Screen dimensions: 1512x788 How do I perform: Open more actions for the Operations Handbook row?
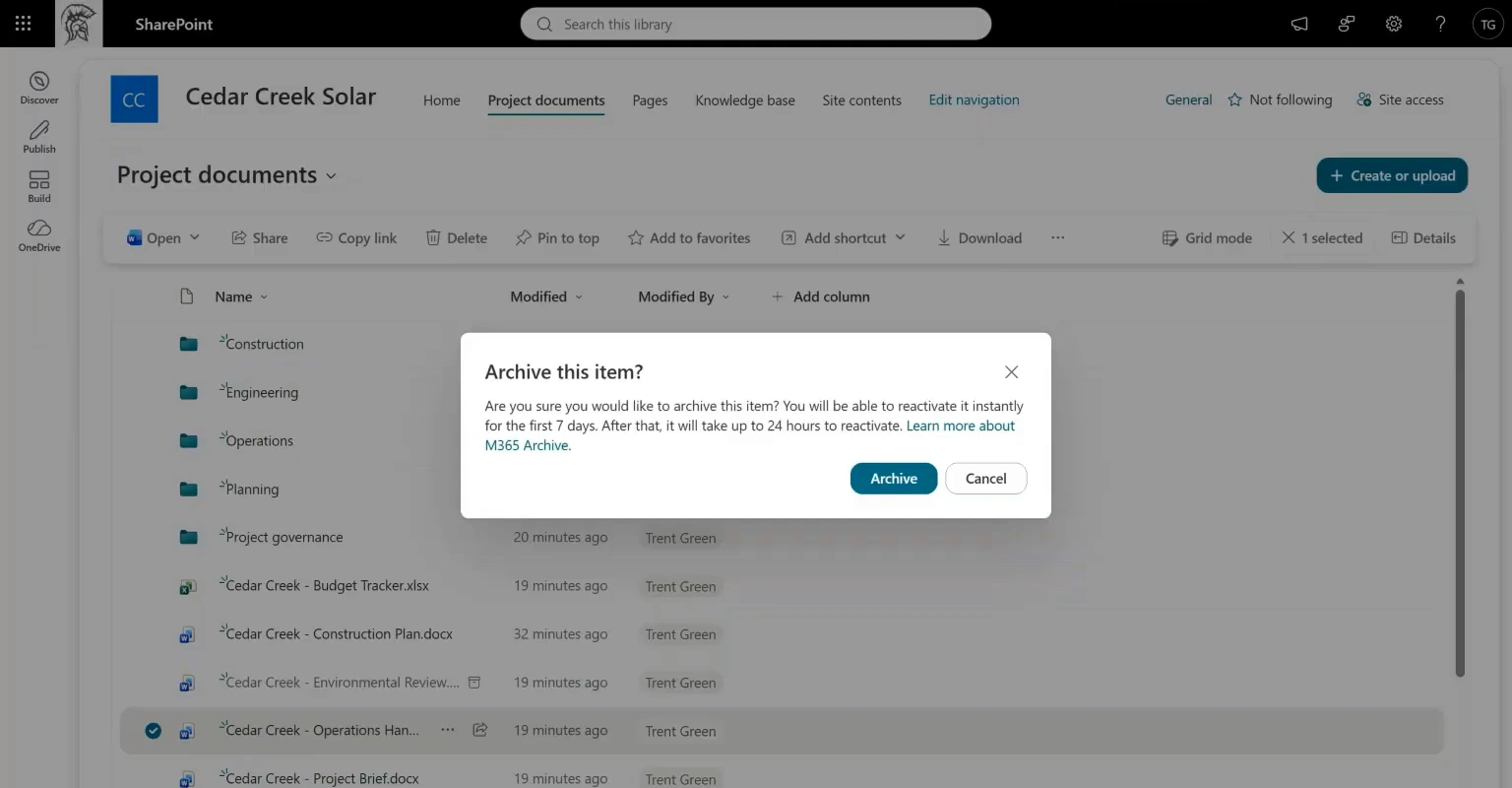[448, 730]
